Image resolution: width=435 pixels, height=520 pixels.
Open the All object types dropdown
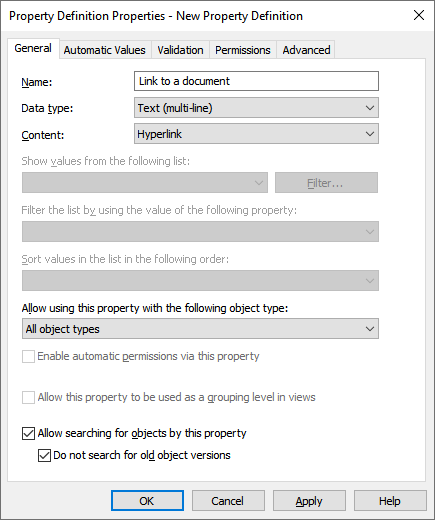click(x=200, y=329)
